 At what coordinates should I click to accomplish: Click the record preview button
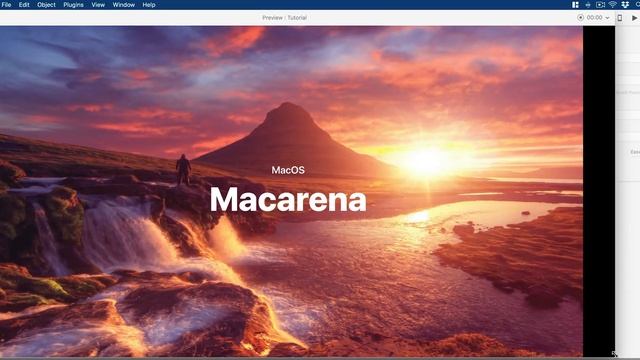[580, 18]
